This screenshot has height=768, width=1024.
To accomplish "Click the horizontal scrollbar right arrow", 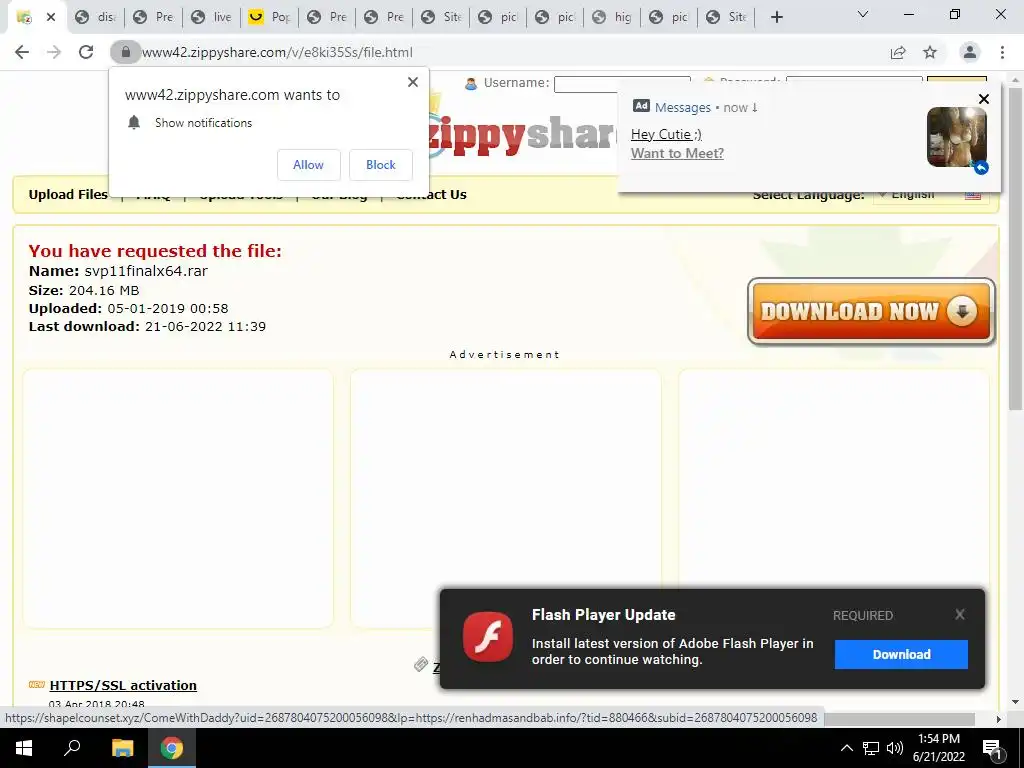I will pos(998,719).
